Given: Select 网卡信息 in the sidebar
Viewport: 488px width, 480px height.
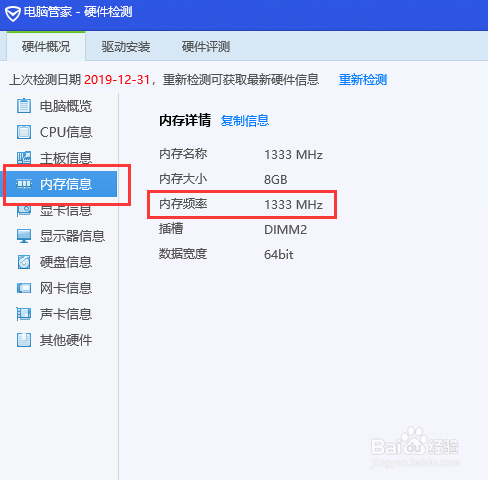Looking at the screenshot, I should (59, 288).
